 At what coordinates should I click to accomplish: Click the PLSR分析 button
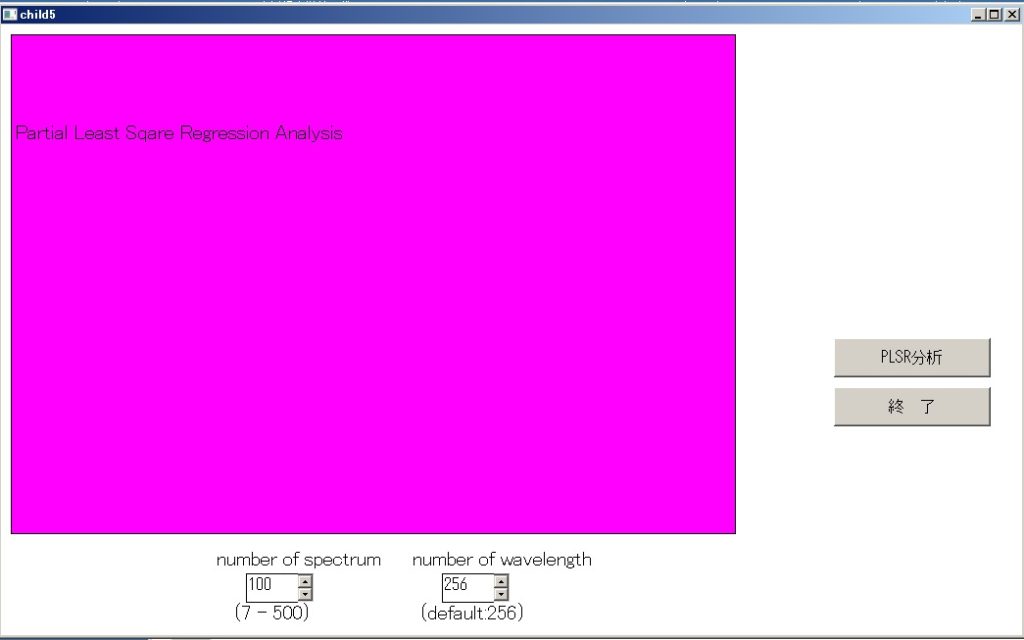coord(911,358)
